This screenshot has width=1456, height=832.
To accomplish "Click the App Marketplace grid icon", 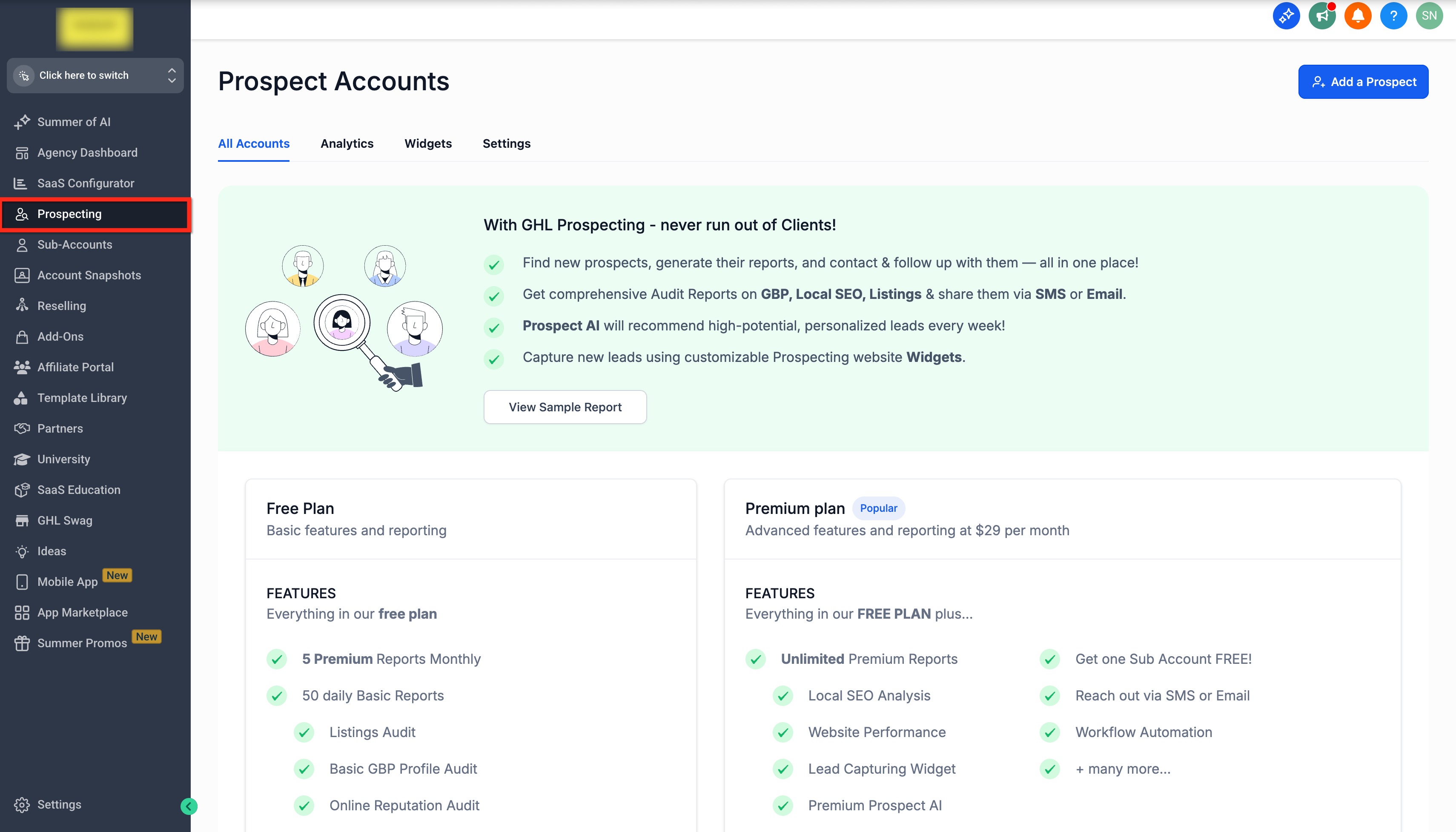I will pyautogui.click(x=22, y=613).
